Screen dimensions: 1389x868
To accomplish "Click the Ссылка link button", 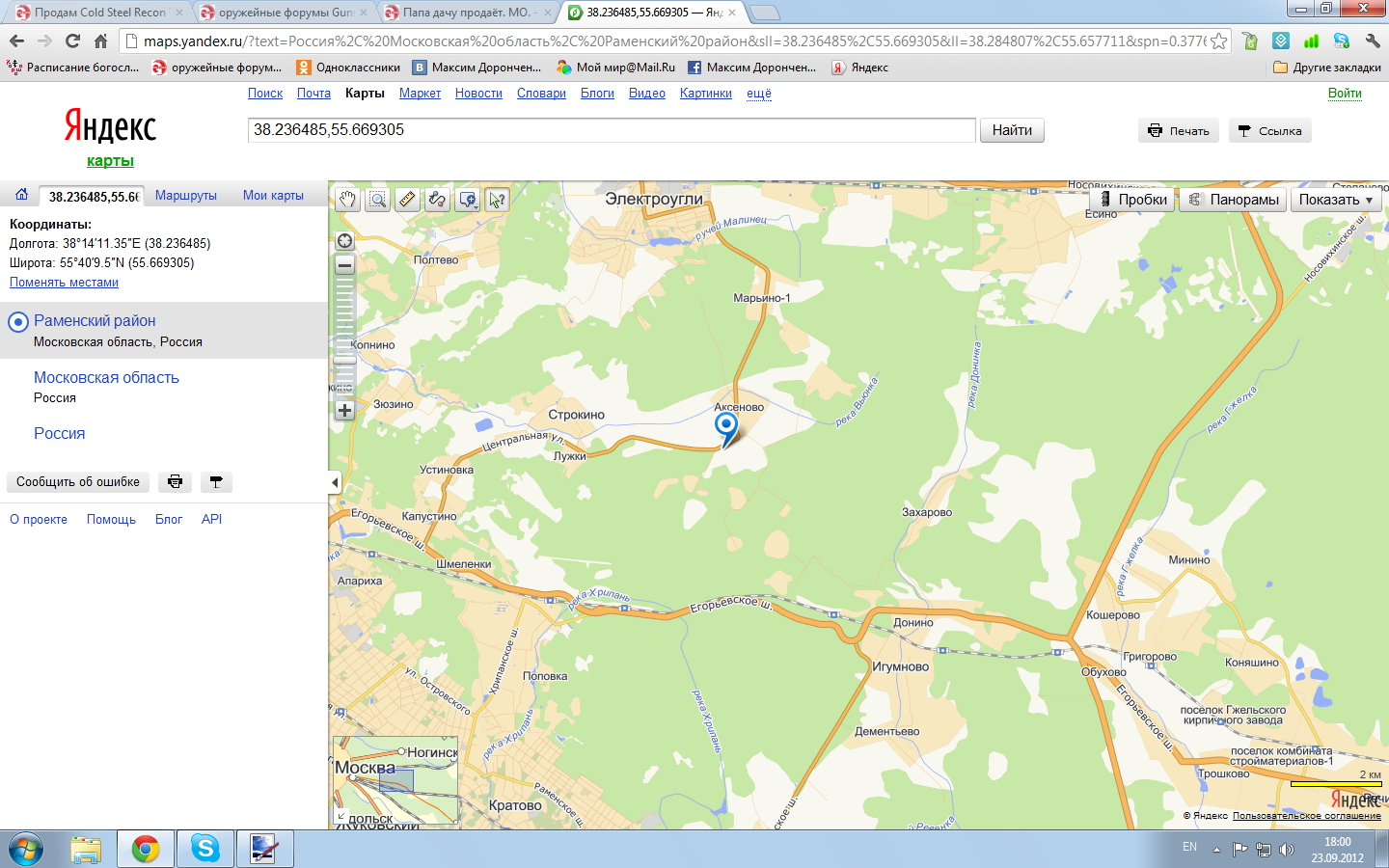I will [1269, 130].
